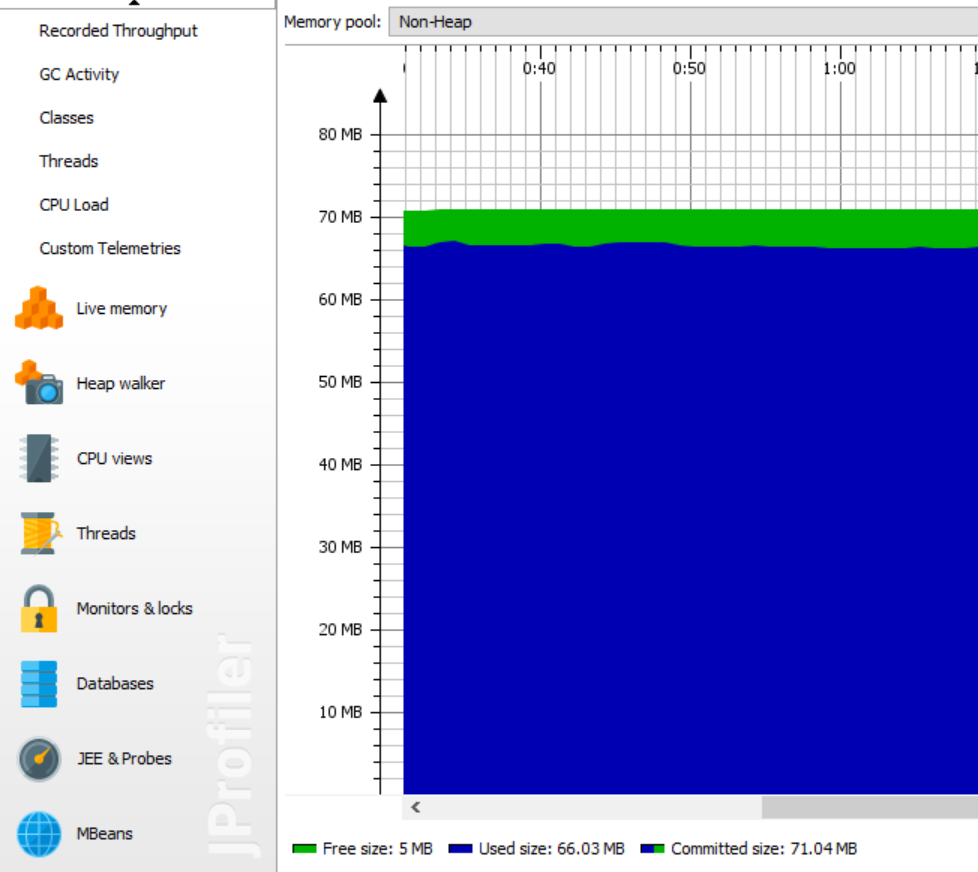Select Custom Telemetries view

tap(110, 248)
